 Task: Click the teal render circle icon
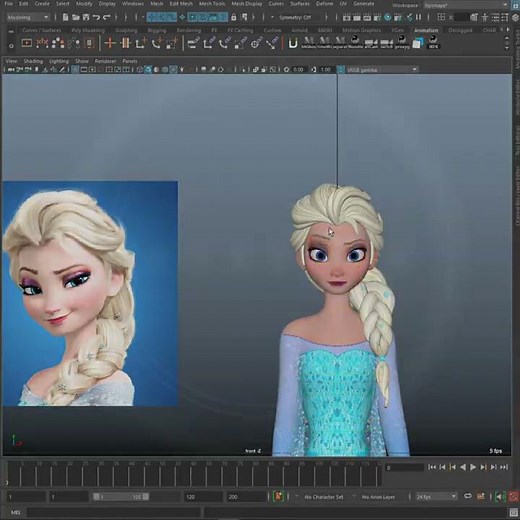click(x=388, y=17)
